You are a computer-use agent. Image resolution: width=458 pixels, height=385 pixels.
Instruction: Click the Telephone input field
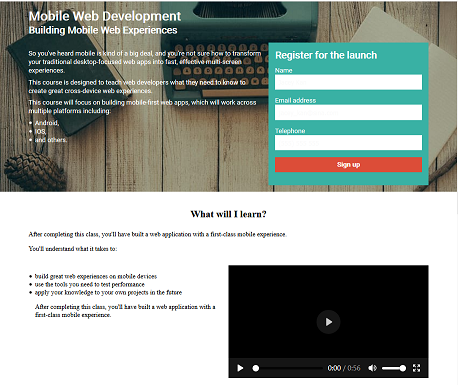(348, 142)
